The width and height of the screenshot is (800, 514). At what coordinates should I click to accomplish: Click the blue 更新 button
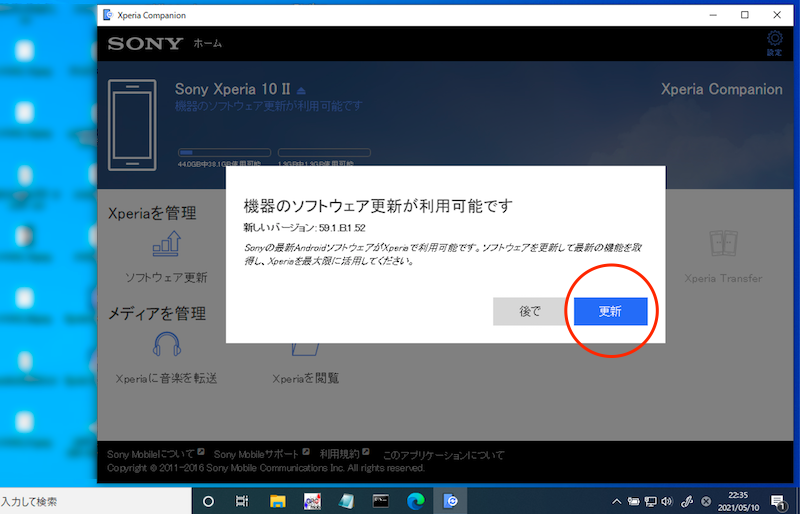[610, 311]
